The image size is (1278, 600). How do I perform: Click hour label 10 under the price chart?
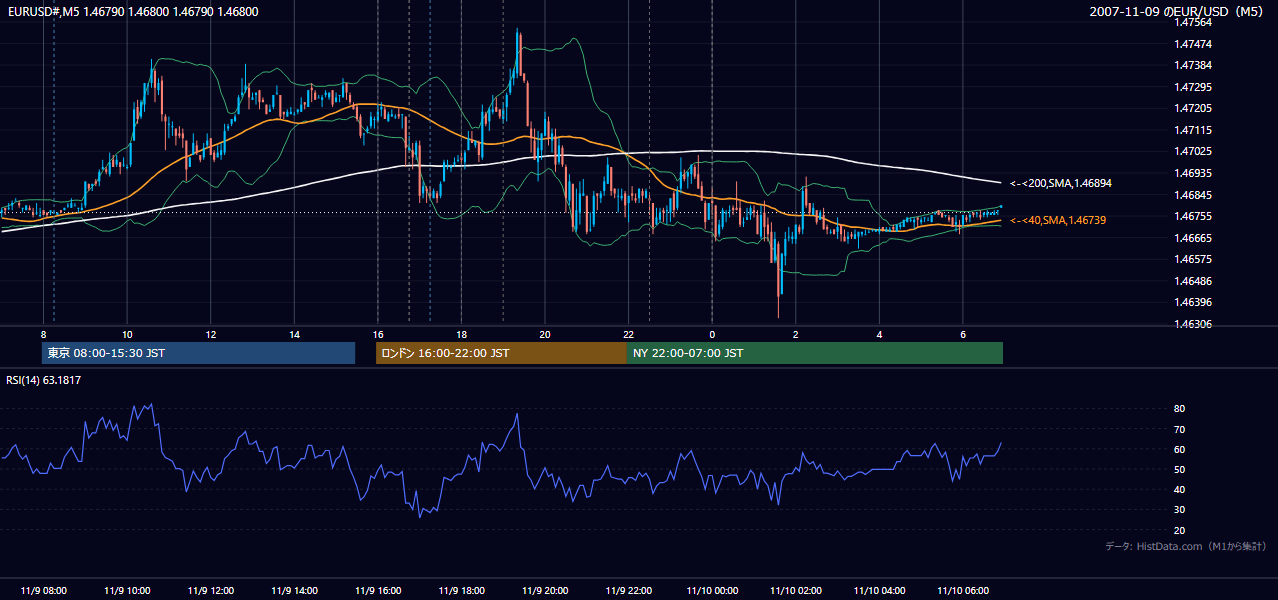pyautogui.click(x=127, y=334)
